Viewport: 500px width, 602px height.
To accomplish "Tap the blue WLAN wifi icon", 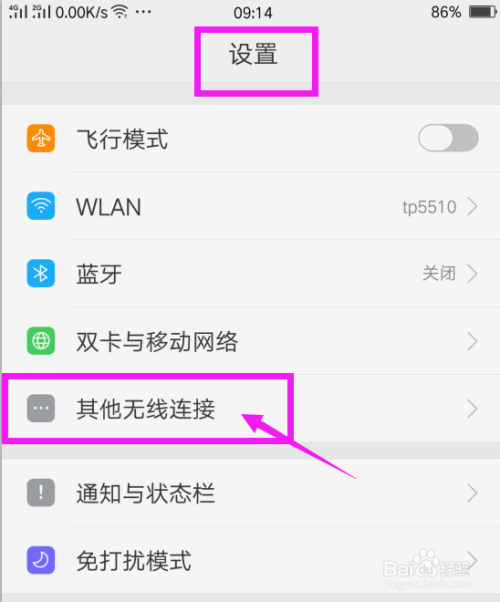I will [x=41, y=206].
